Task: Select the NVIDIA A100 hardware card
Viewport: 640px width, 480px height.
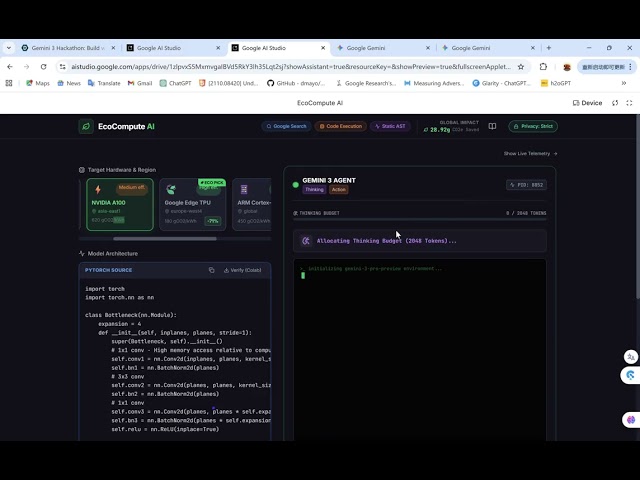Action: pos(120,204)
